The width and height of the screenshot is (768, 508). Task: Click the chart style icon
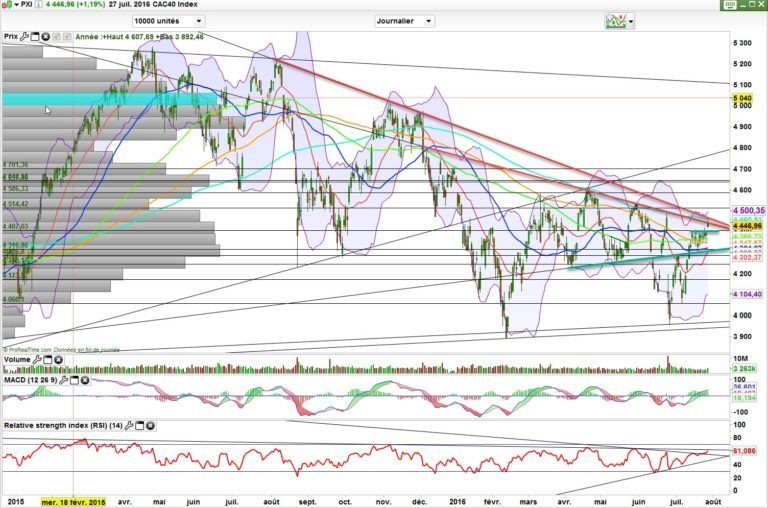[616, 20]
